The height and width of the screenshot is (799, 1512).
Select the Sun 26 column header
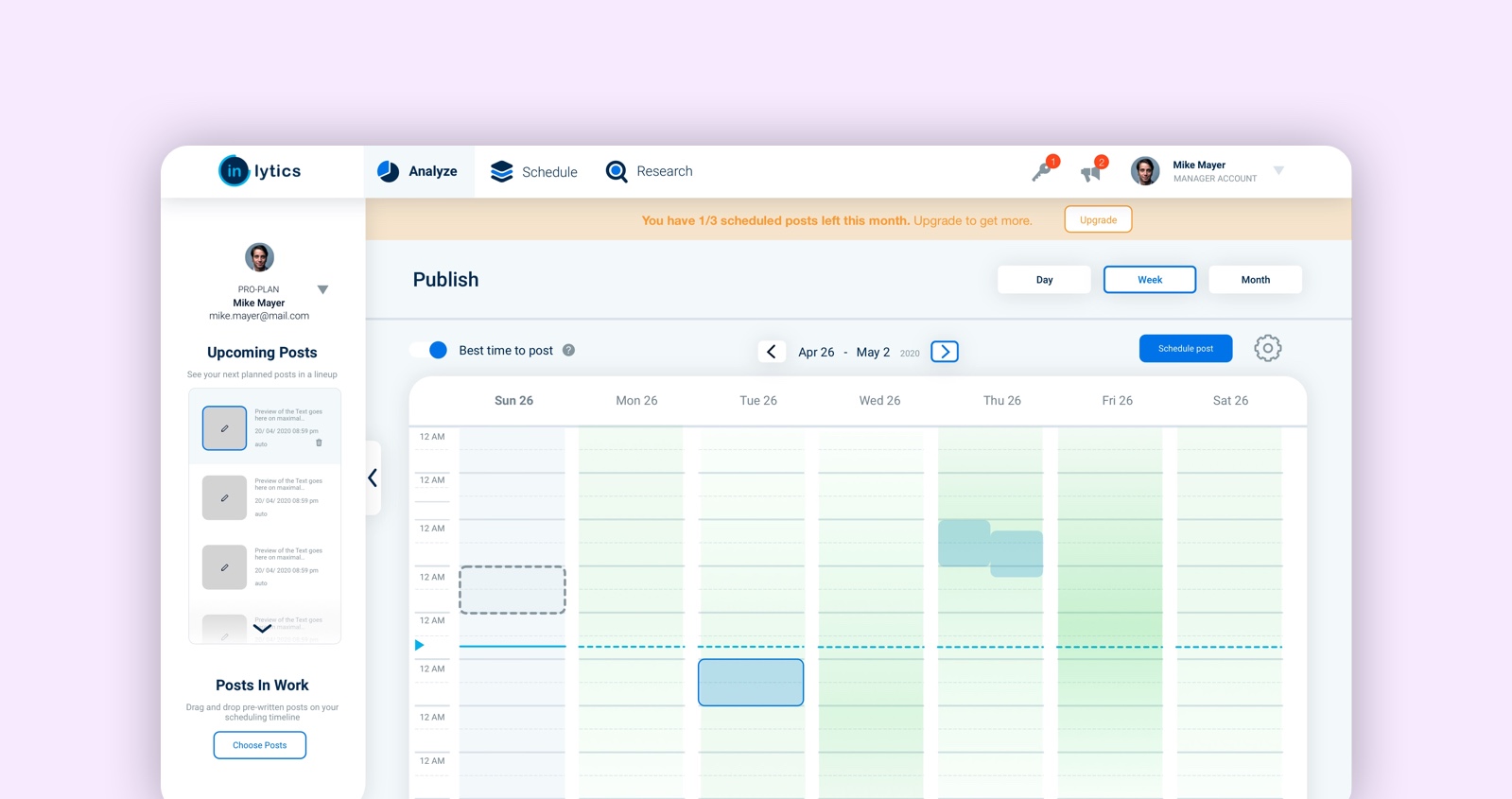tap(513, 401)
